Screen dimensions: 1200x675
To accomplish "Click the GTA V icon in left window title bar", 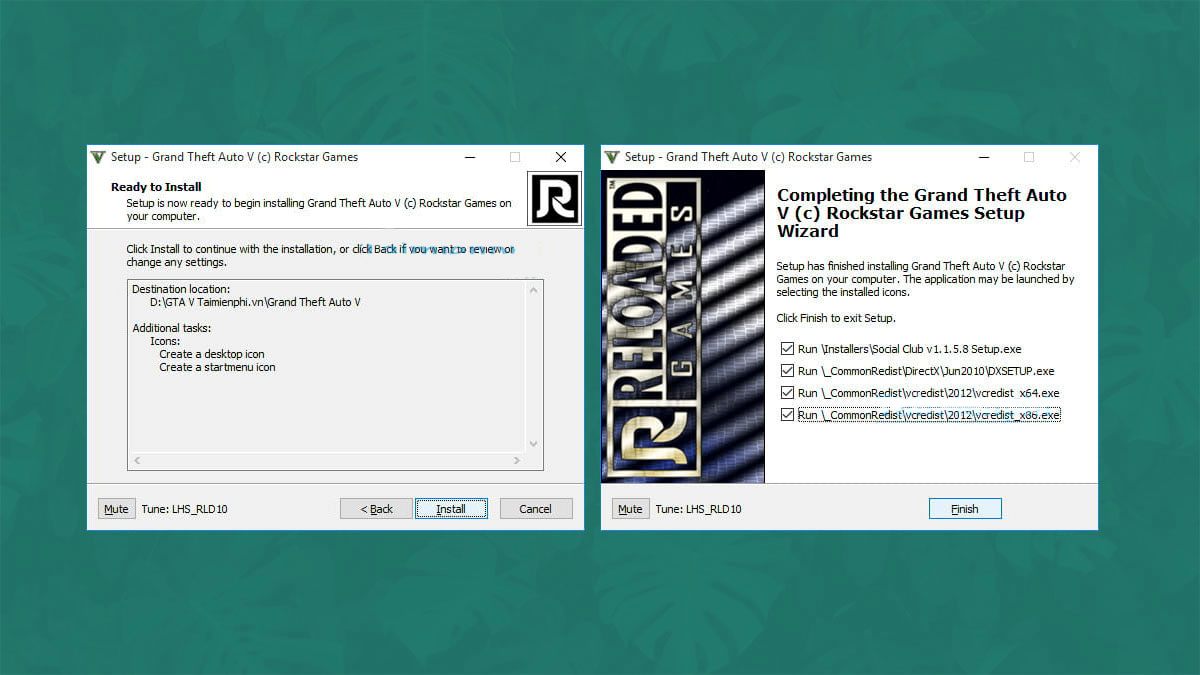I will pyautogui.click(x=97, y=157).
